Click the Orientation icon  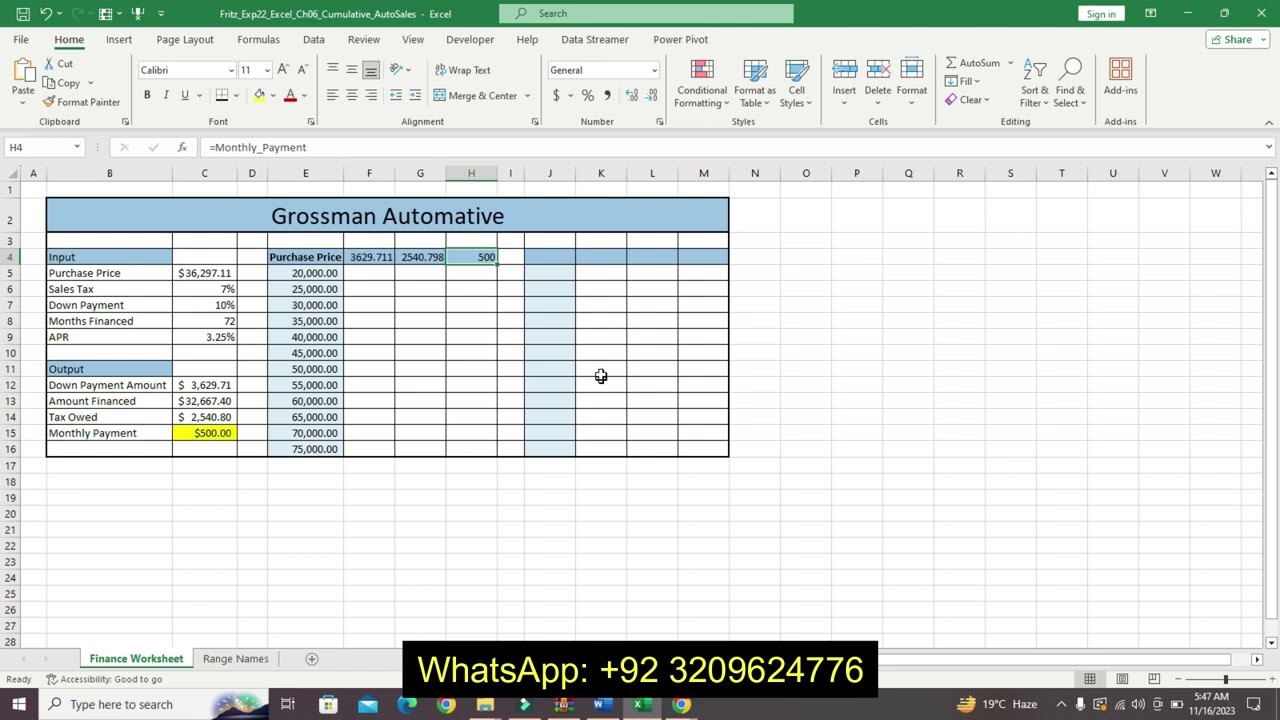pos(396,69)
